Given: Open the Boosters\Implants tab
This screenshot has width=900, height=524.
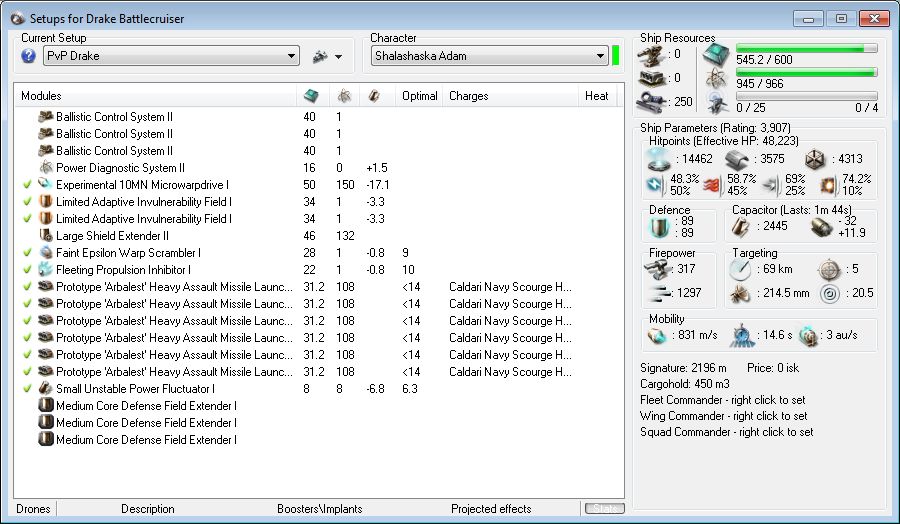Looking at the screenshot, I should pos(319,509).
